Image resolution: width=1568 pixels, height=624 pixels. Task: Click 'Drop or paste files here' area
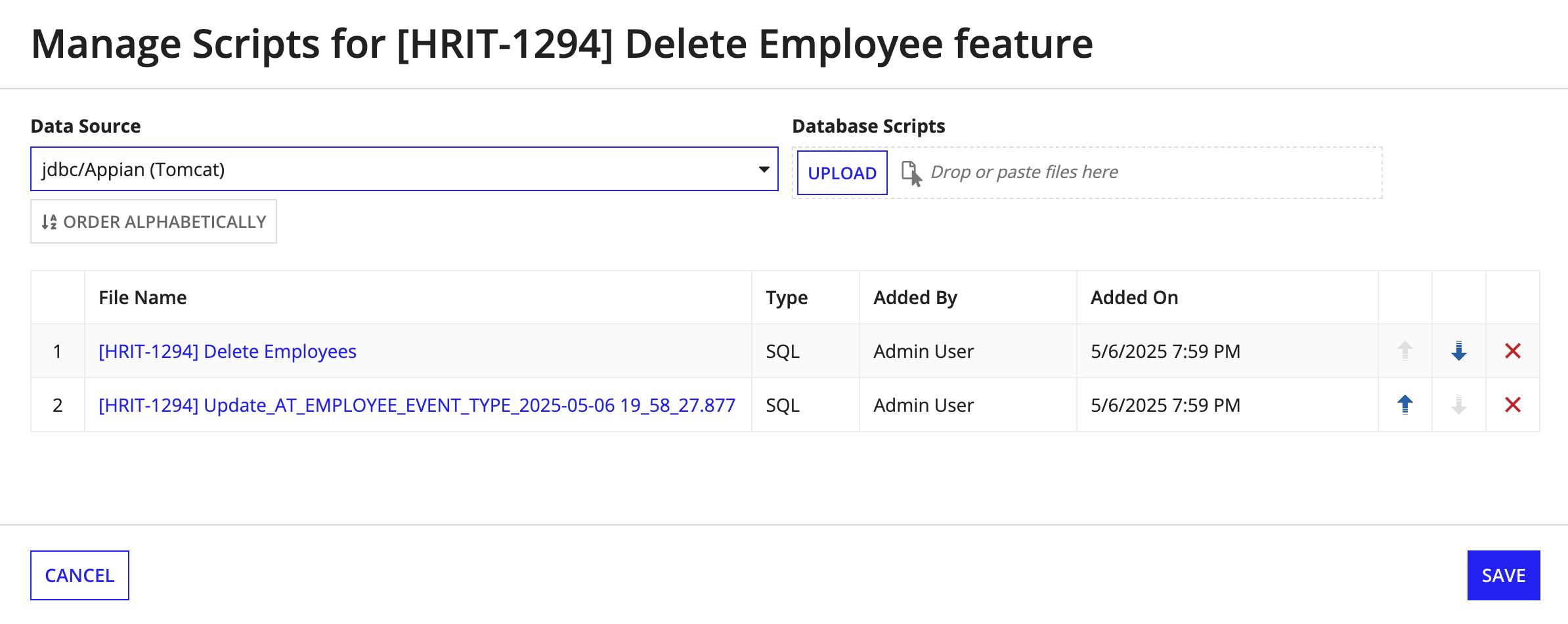pyautogui.click(x=1024, y=172)
